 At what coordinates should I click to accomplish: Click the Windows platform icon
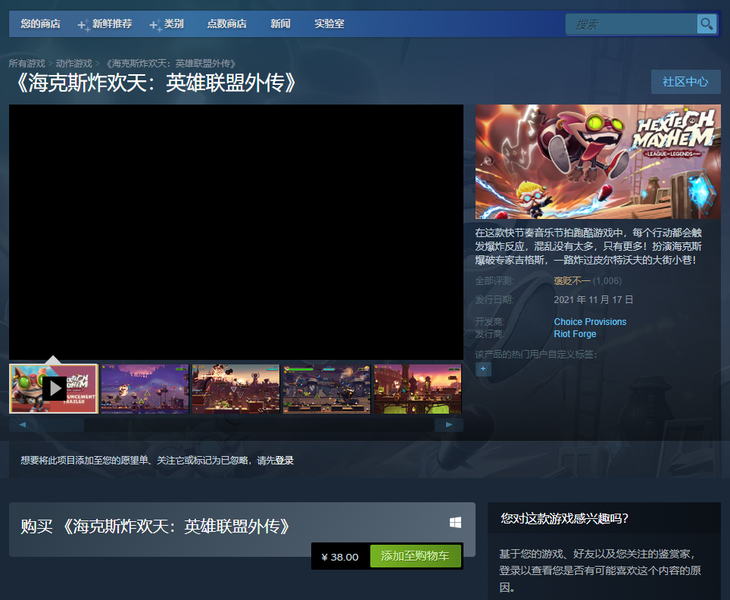click(x=455, y=522)
